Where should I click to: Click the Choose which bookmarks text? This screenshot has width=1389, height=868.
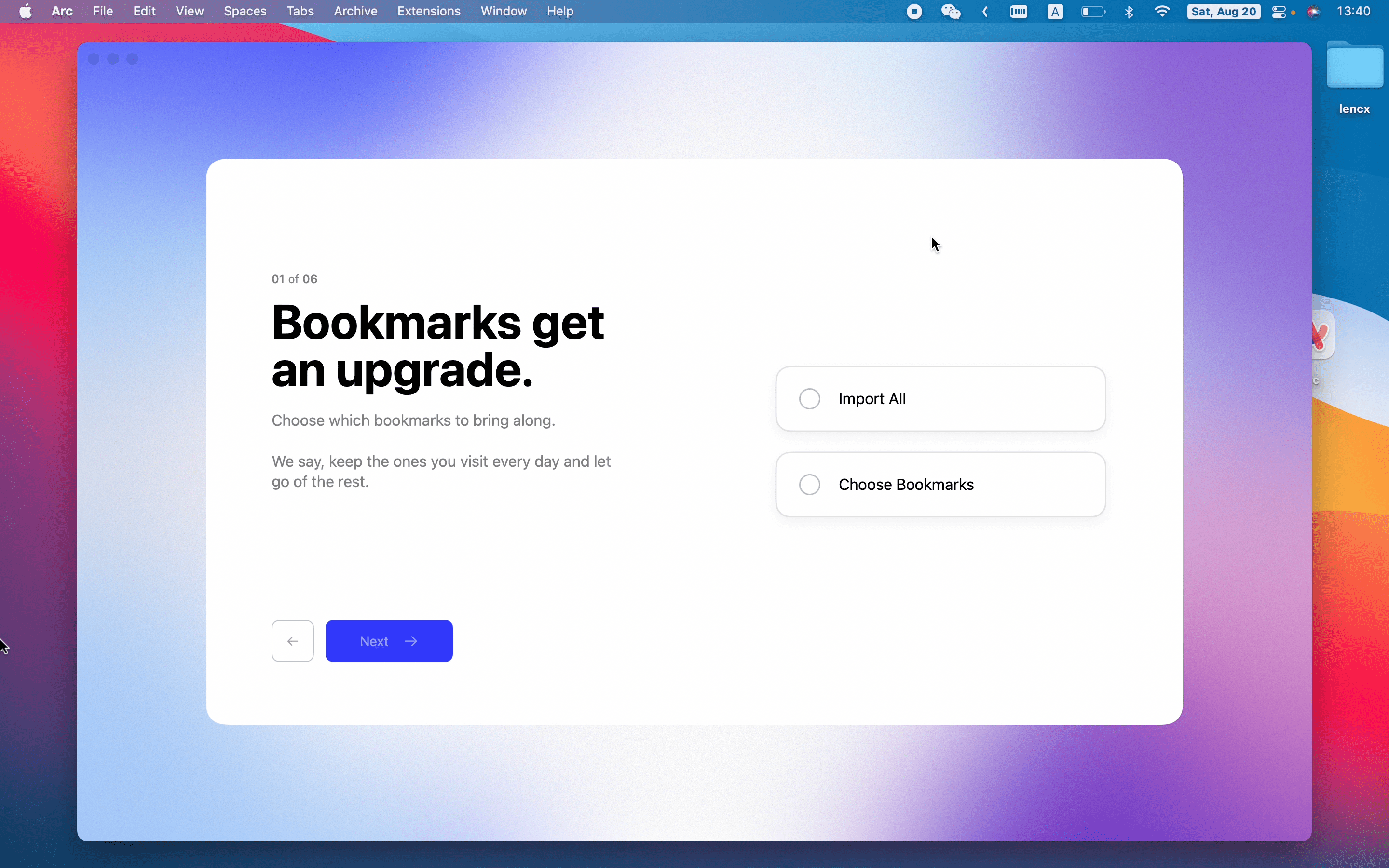[x=413, y=420]
